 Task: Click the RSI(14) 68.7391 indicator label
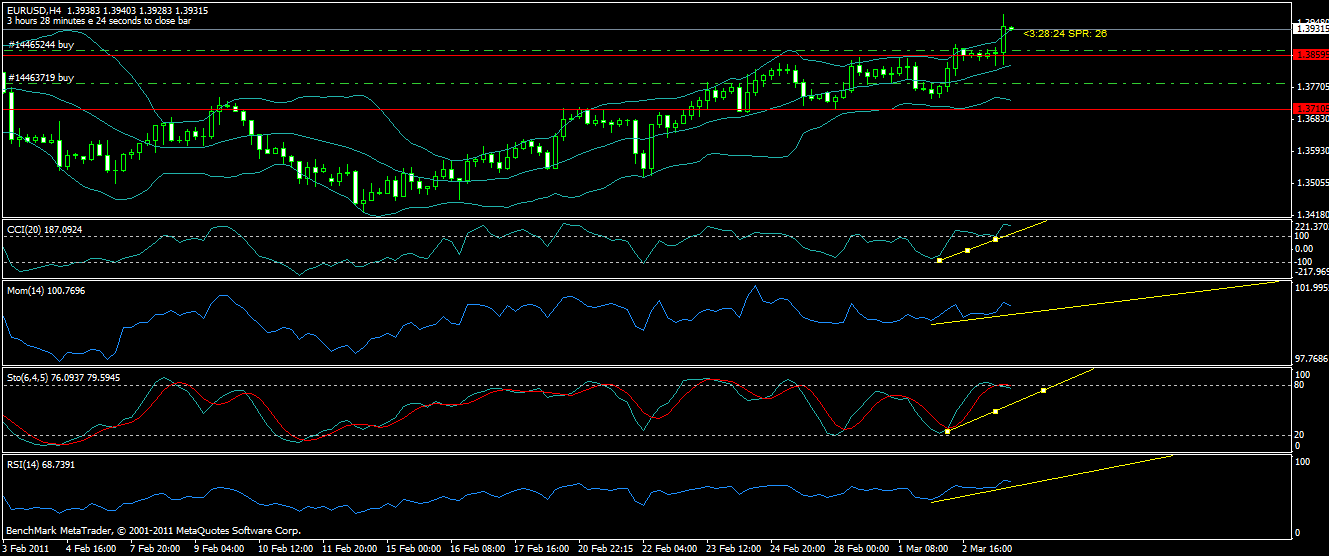tap(41, 465)
